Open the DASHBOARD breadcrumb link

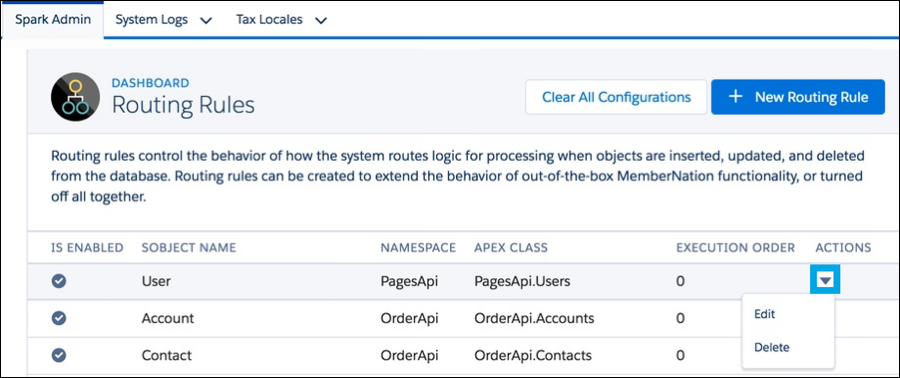[150, 83]
